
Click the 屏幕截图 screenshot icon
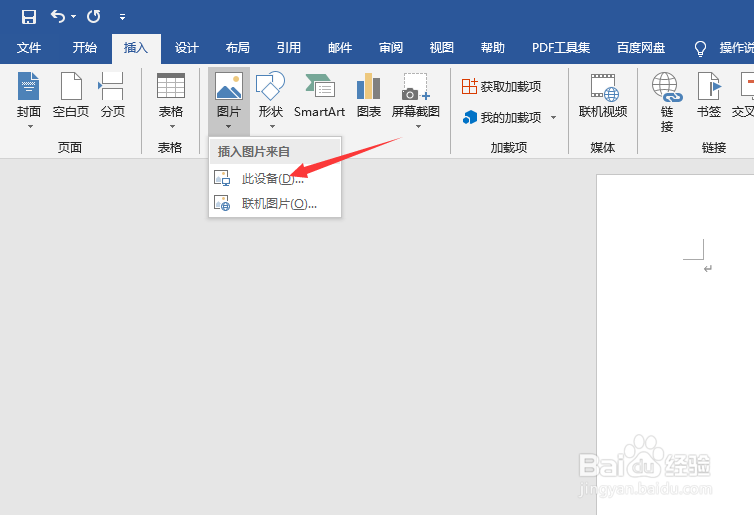click(x=415, y=87)
